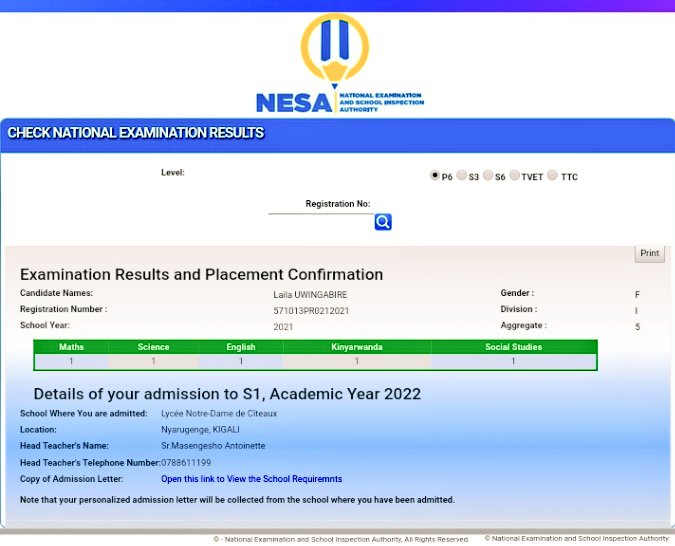675x546 pixels.
Task: Click the Aggregate value 5
Action: coord(637,327)
